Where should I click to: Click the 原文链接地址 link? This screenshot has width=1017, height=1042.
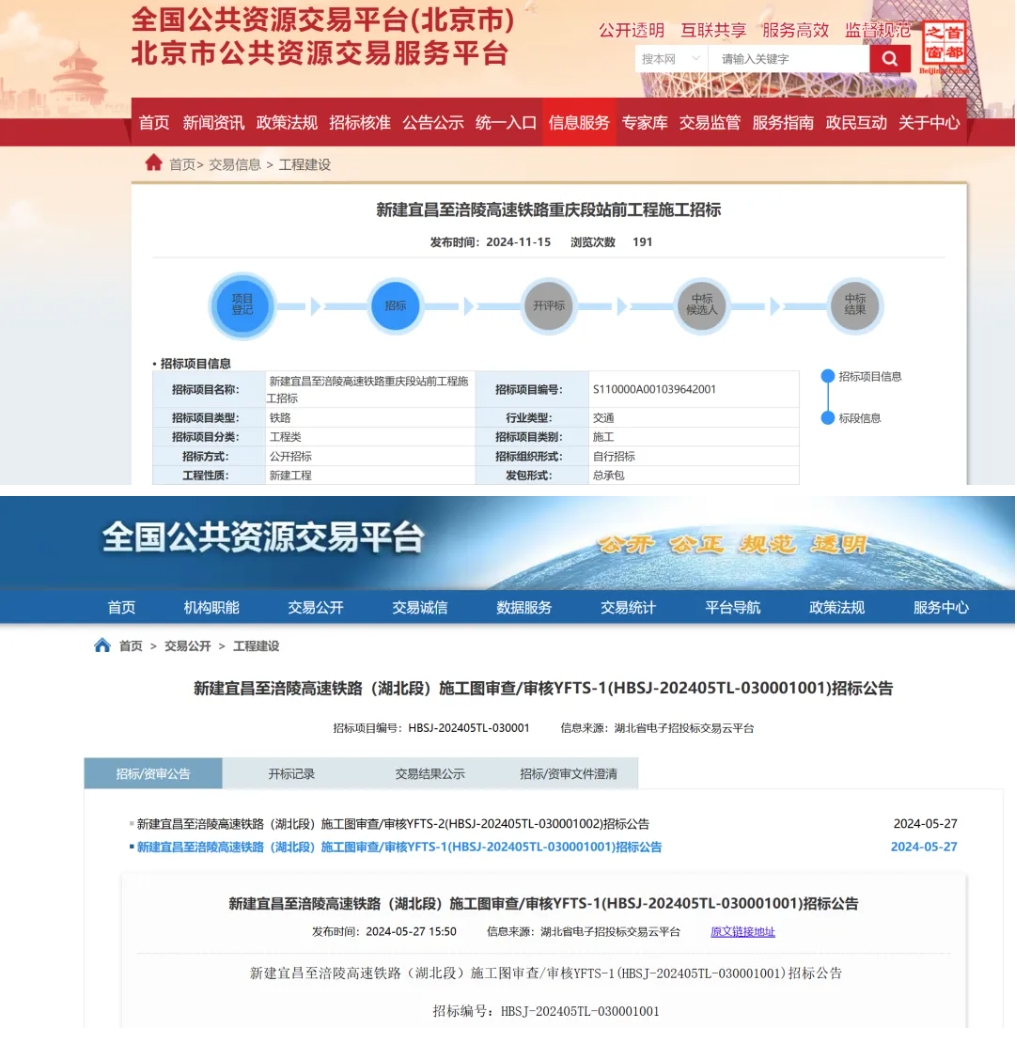(x=742, y=932)
